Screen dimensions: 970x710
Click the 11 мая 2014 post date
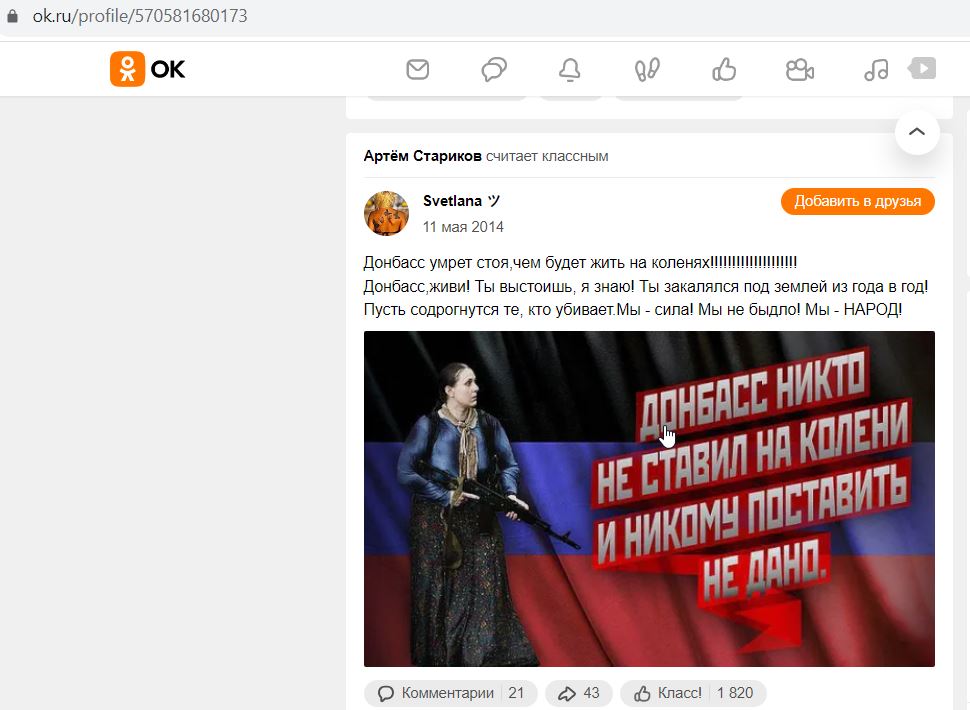point(463,227)
